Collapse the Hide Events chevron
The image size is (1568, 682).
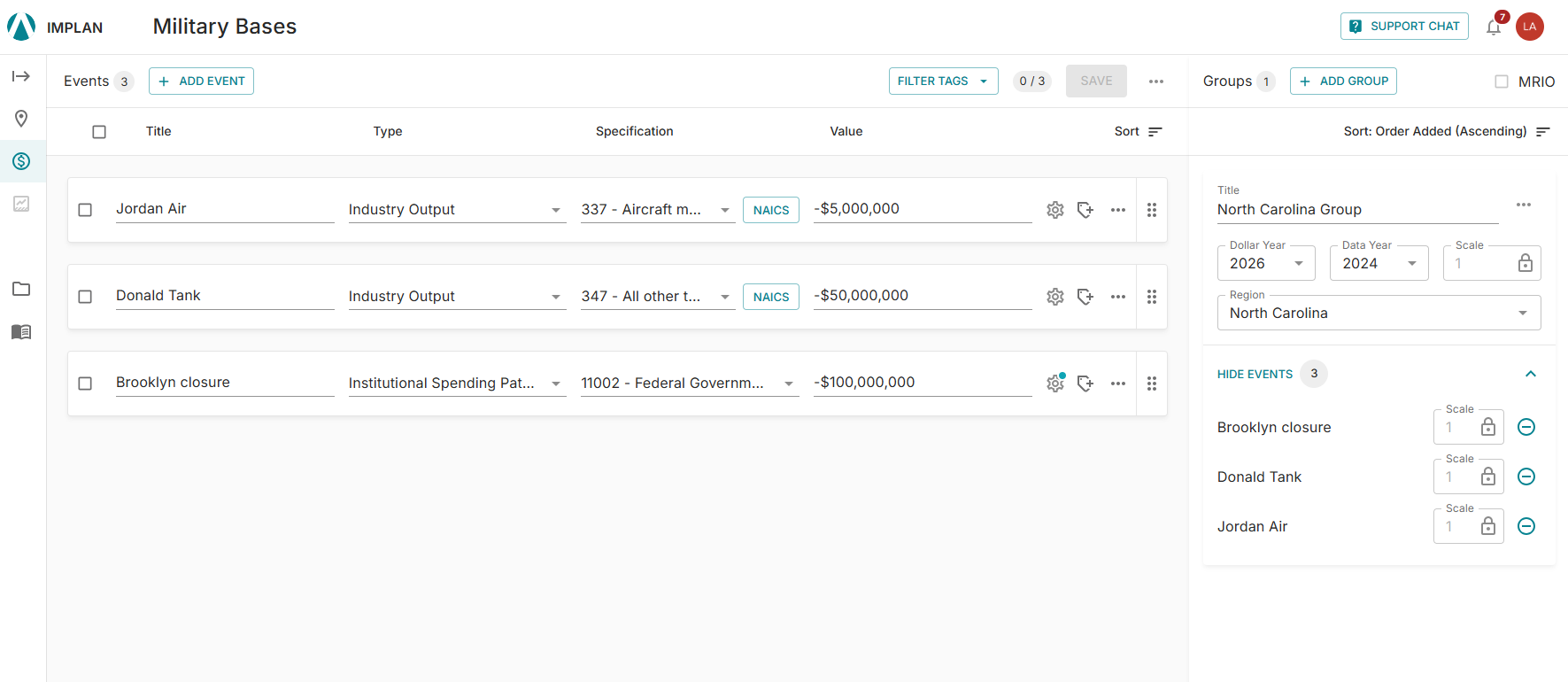pyautogui.click(x=1531, y=374)
